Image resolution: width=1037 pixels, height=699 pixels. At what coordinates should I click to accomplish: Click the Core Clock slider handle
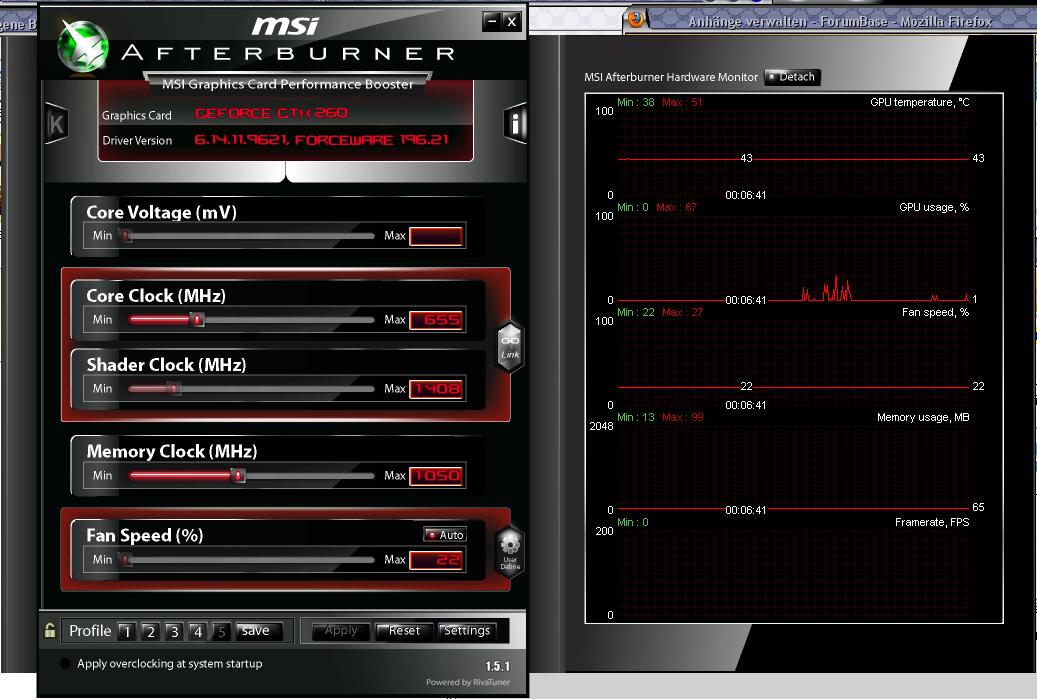(x=196, y=319)
